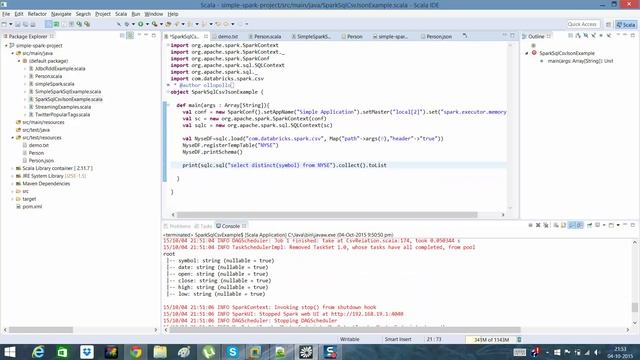Click the Save toolbar icon
Viewport: 640px width, 360px height.
pos(18,24)
